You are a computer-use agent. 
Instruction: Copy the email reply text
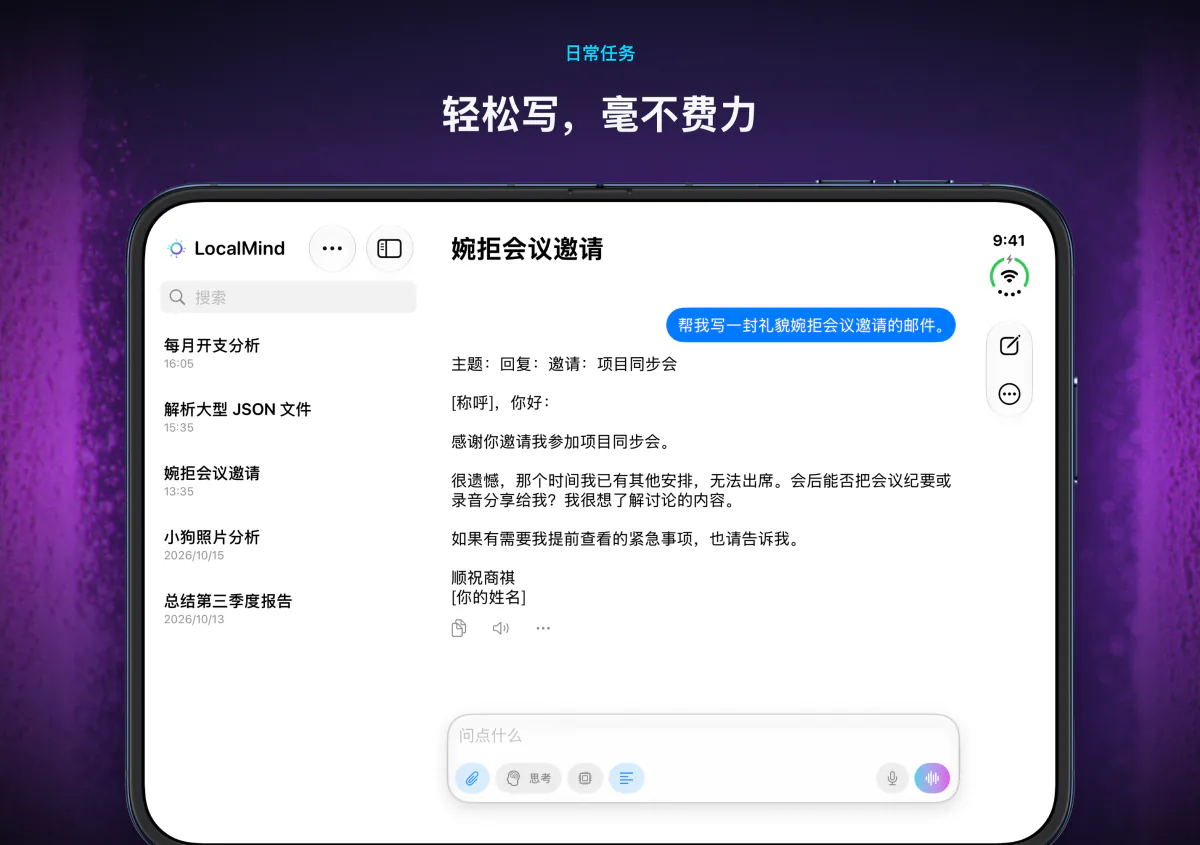pos(459,628)
